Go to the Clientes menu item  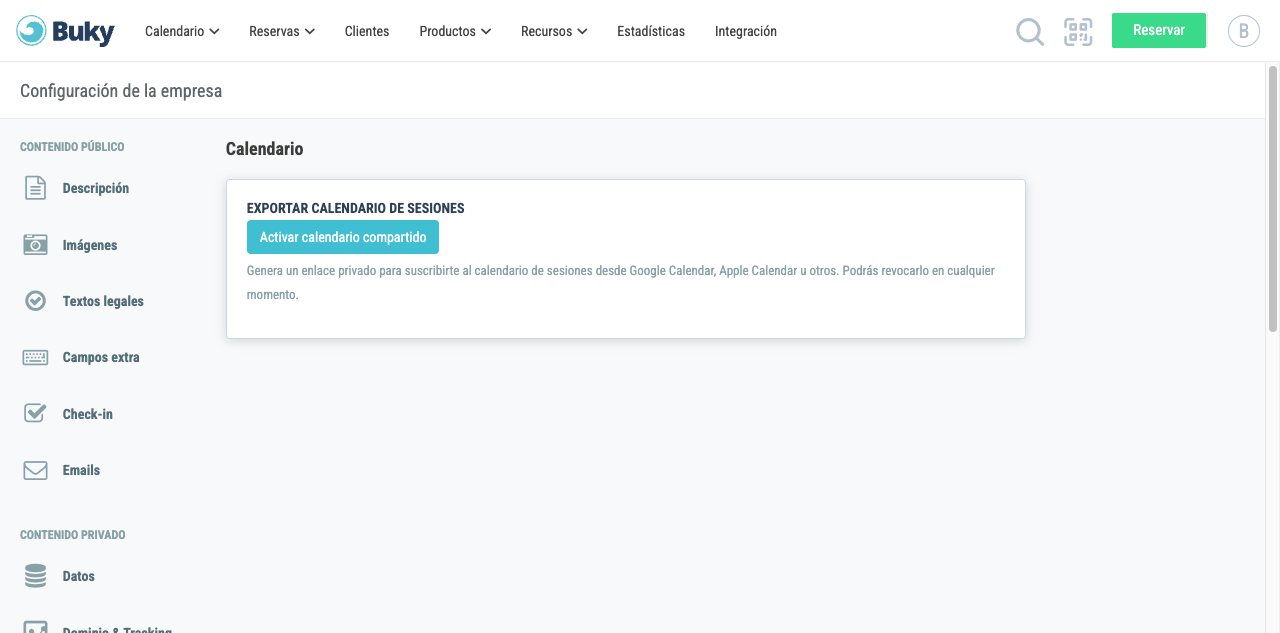point(367,31)
